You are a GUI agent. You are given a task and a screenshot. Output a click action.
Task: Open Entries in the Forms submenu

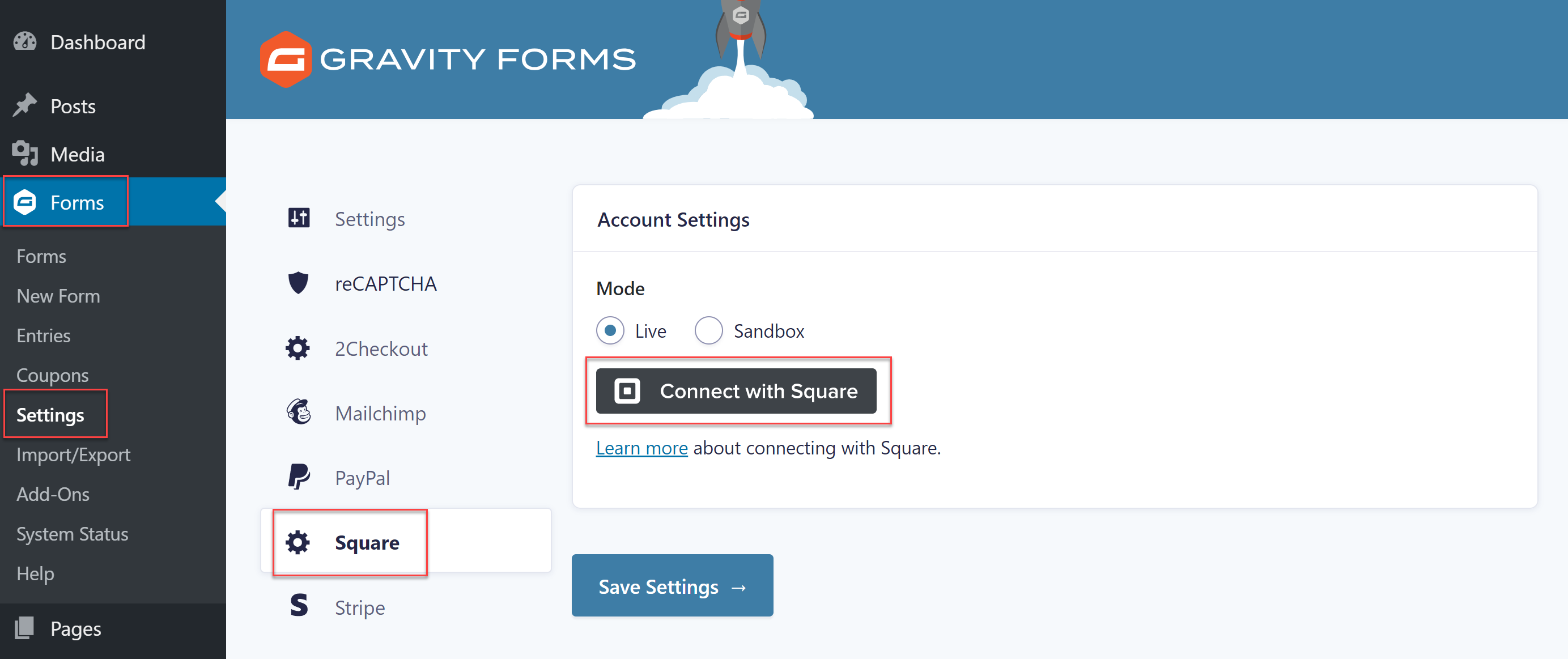point(43,335)
